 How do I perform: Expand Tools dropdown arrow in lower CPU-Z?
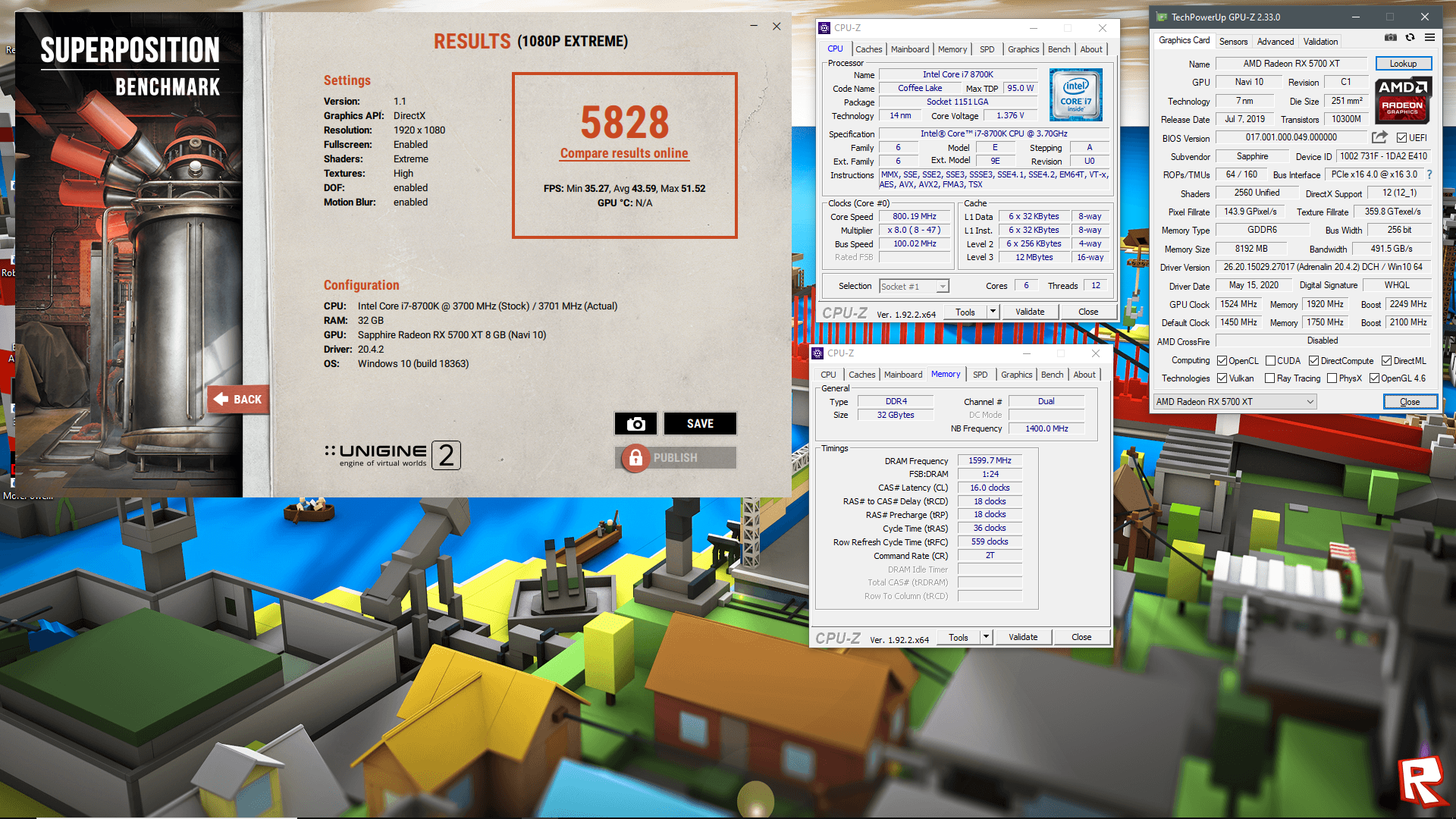coord(986,637)
